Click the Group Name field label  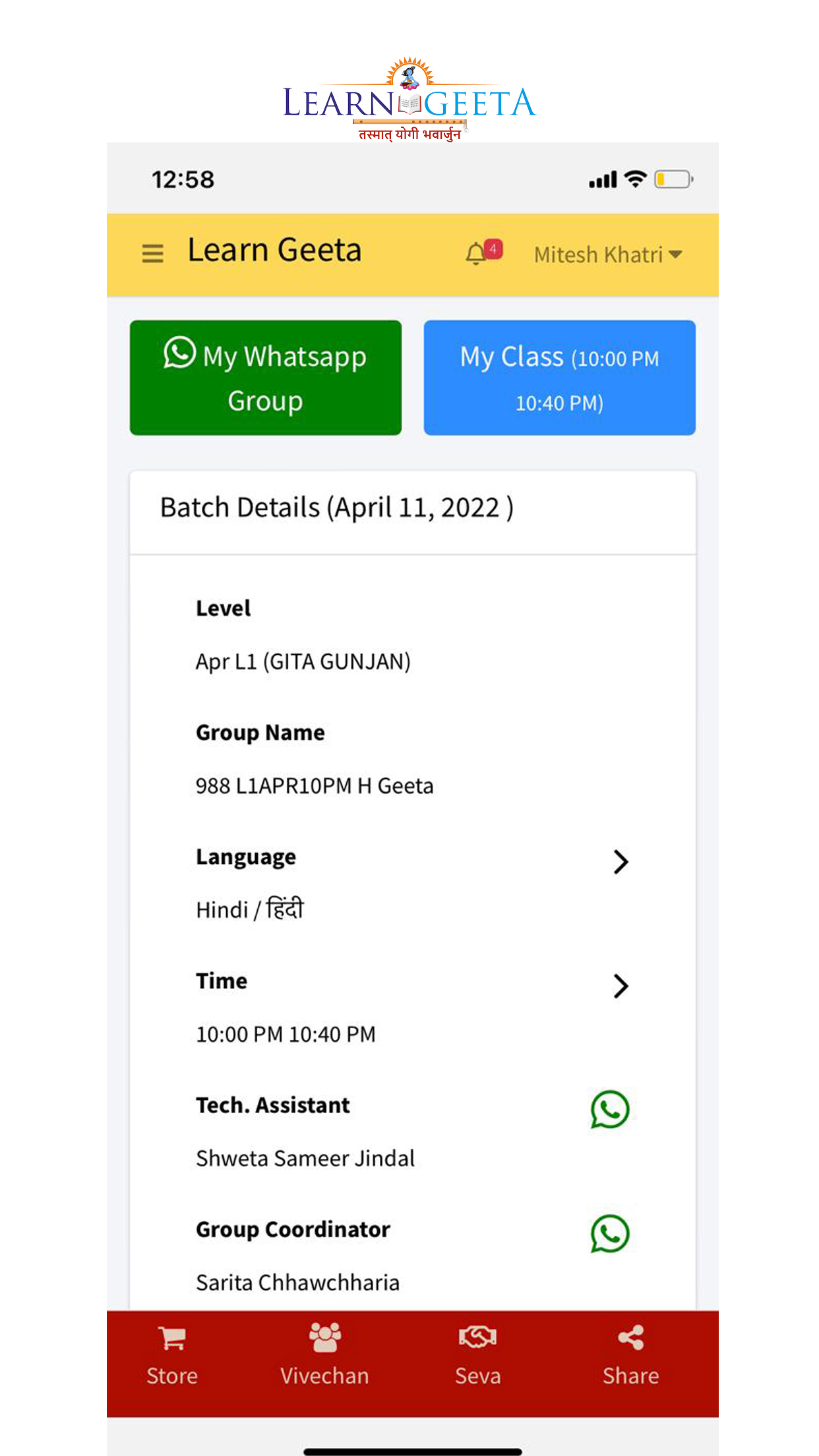click(x=260, y=733)
